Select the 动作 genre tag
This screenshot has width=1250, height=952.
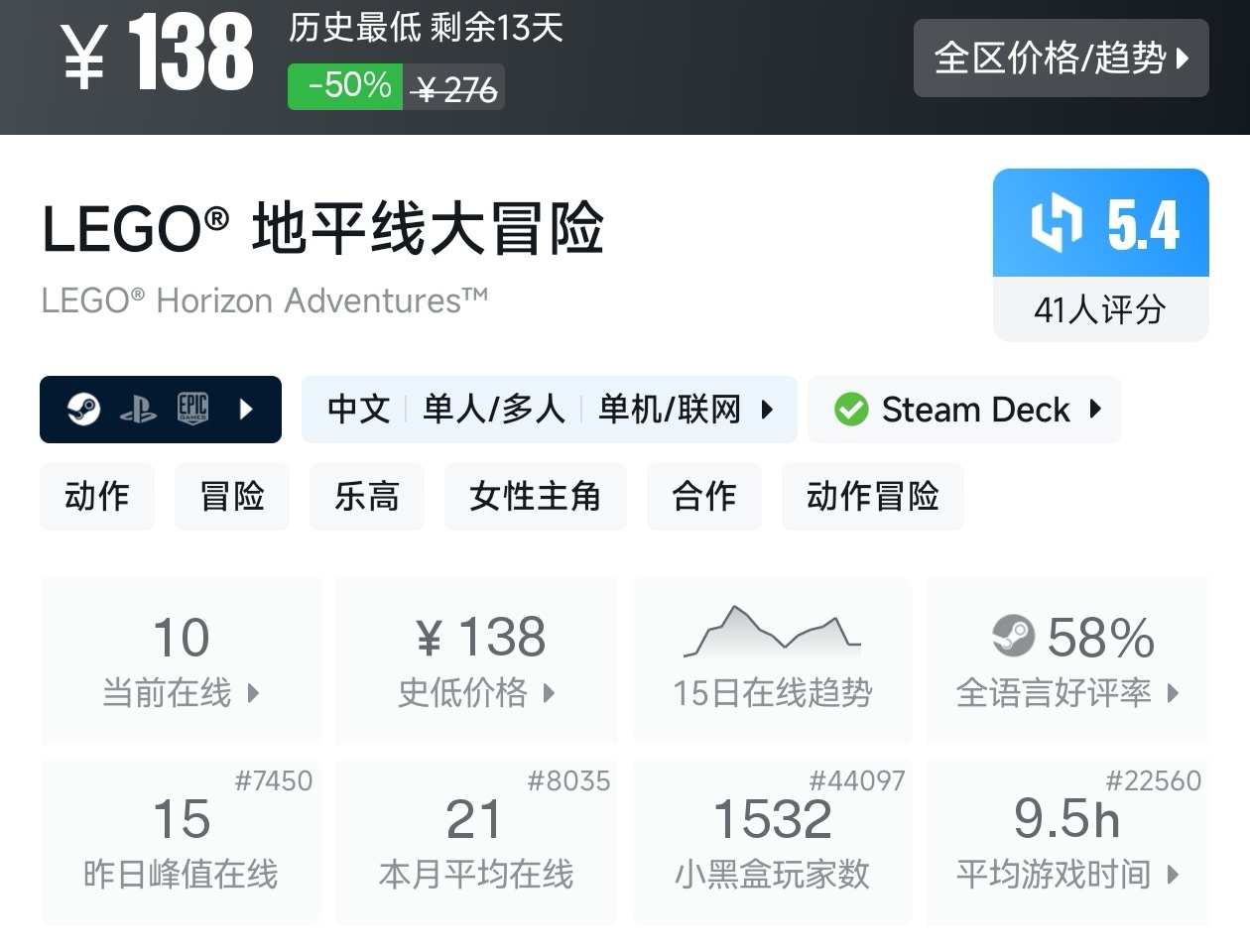tap(97, 496)
